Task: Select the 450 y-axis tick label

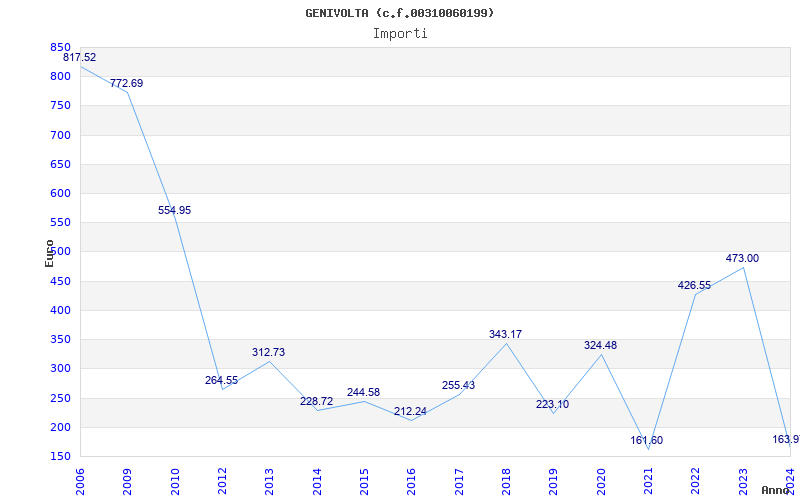Action: pyautogui.click(x=60, y=281)
